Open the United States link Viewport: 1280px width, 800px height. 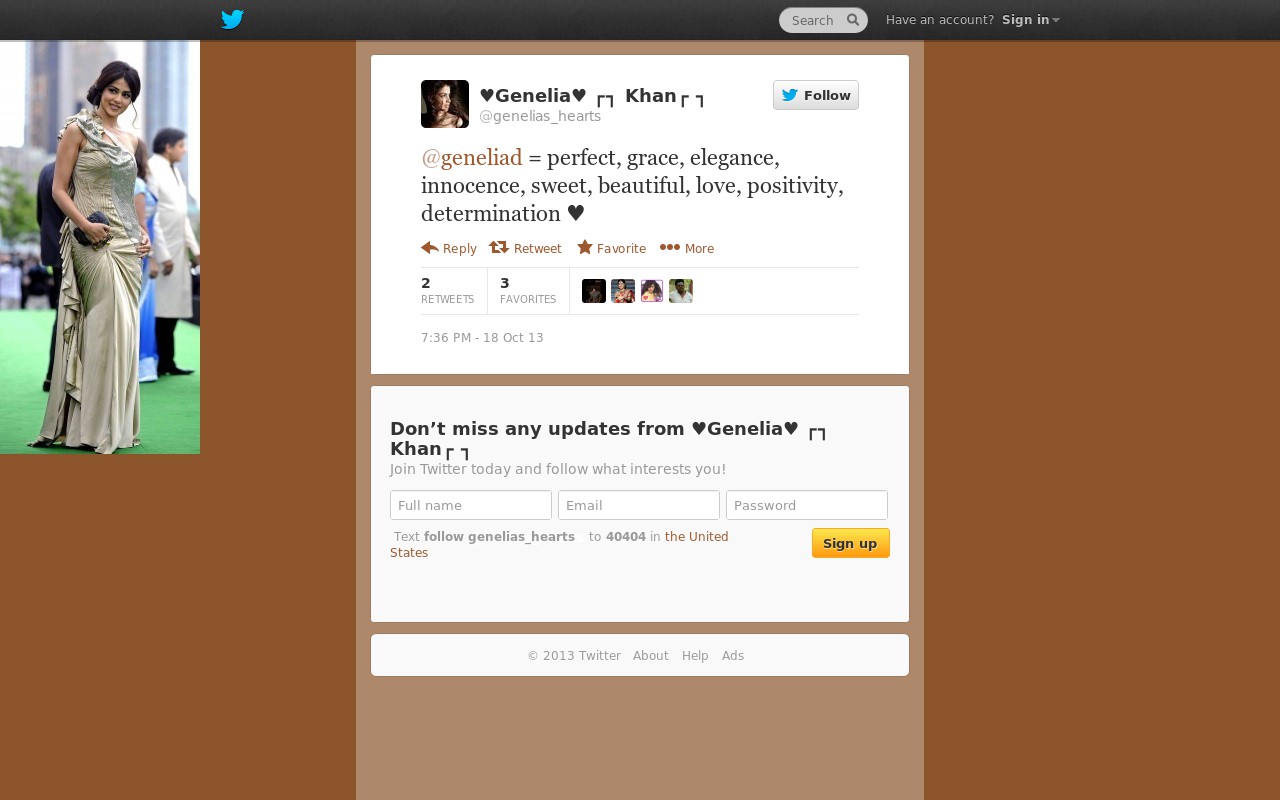click(560, 545)
